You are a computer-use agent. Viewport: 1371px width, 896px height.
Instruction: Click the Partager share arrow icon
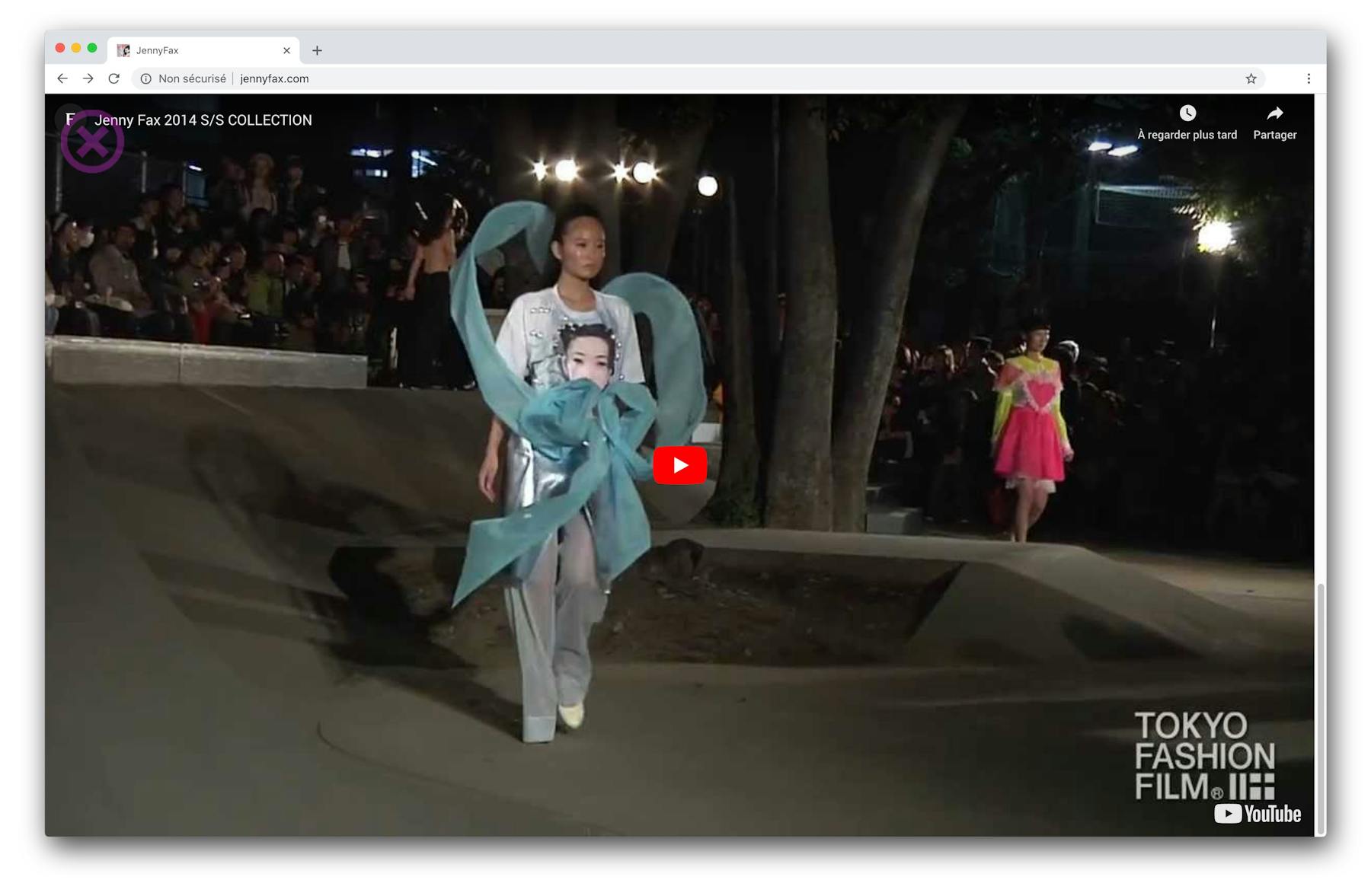point(1274,113)
